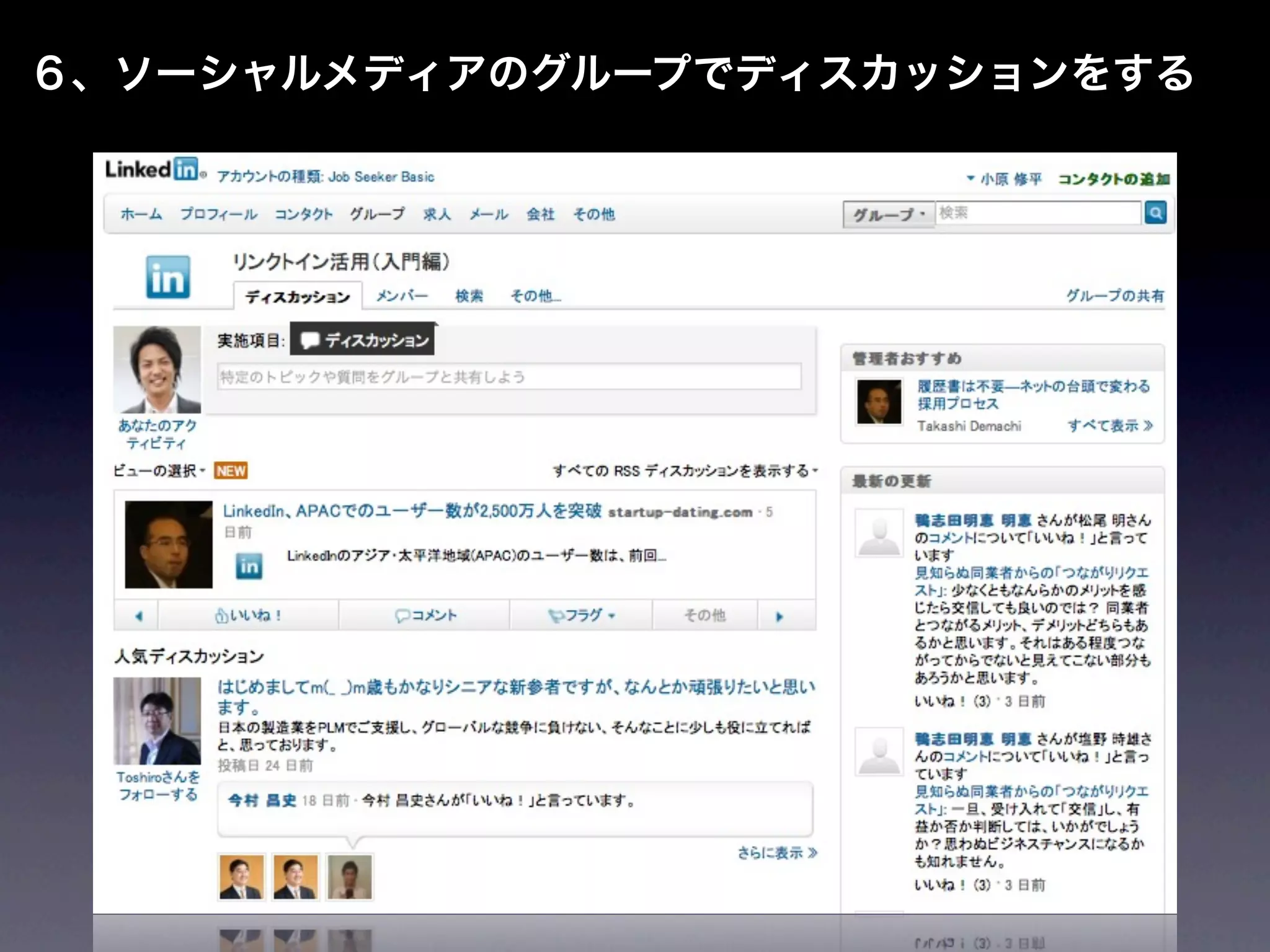This screenshot has height=952, width=1270.
Task: Click the コメント speech bubble button
Action: click(x=425, y=615)
